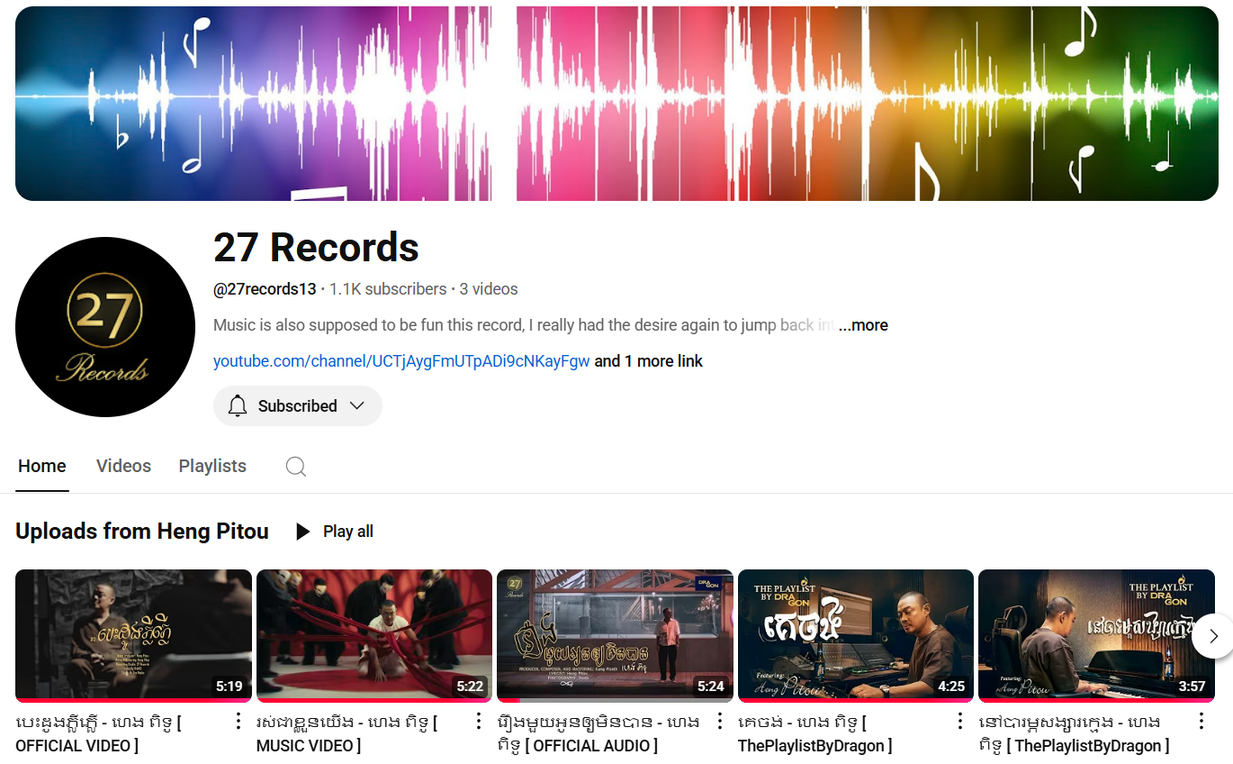Play the thumbnail with duration 5:19
Image resolution: width=1233 pixels, height=764 pixels.
(x=133, y=636)
